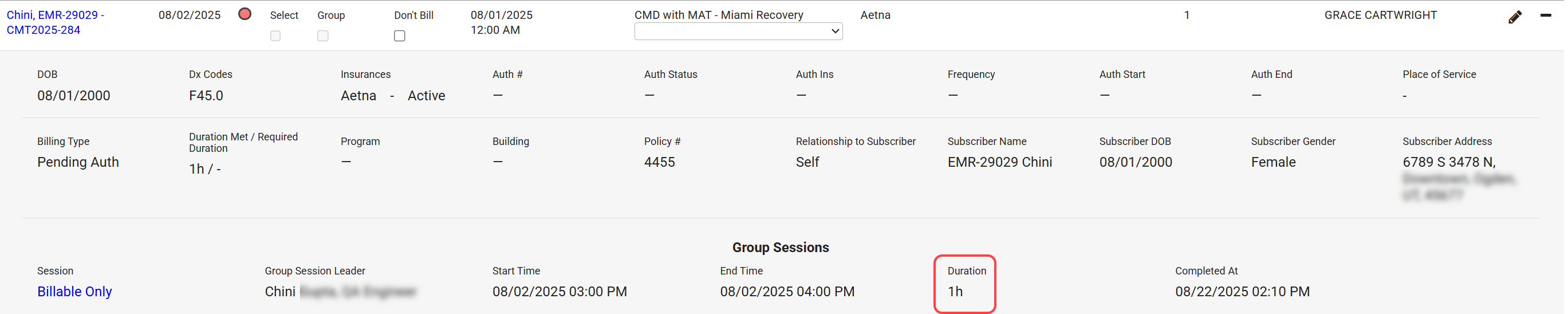Open the Billable Only session link

click(75, 292)
